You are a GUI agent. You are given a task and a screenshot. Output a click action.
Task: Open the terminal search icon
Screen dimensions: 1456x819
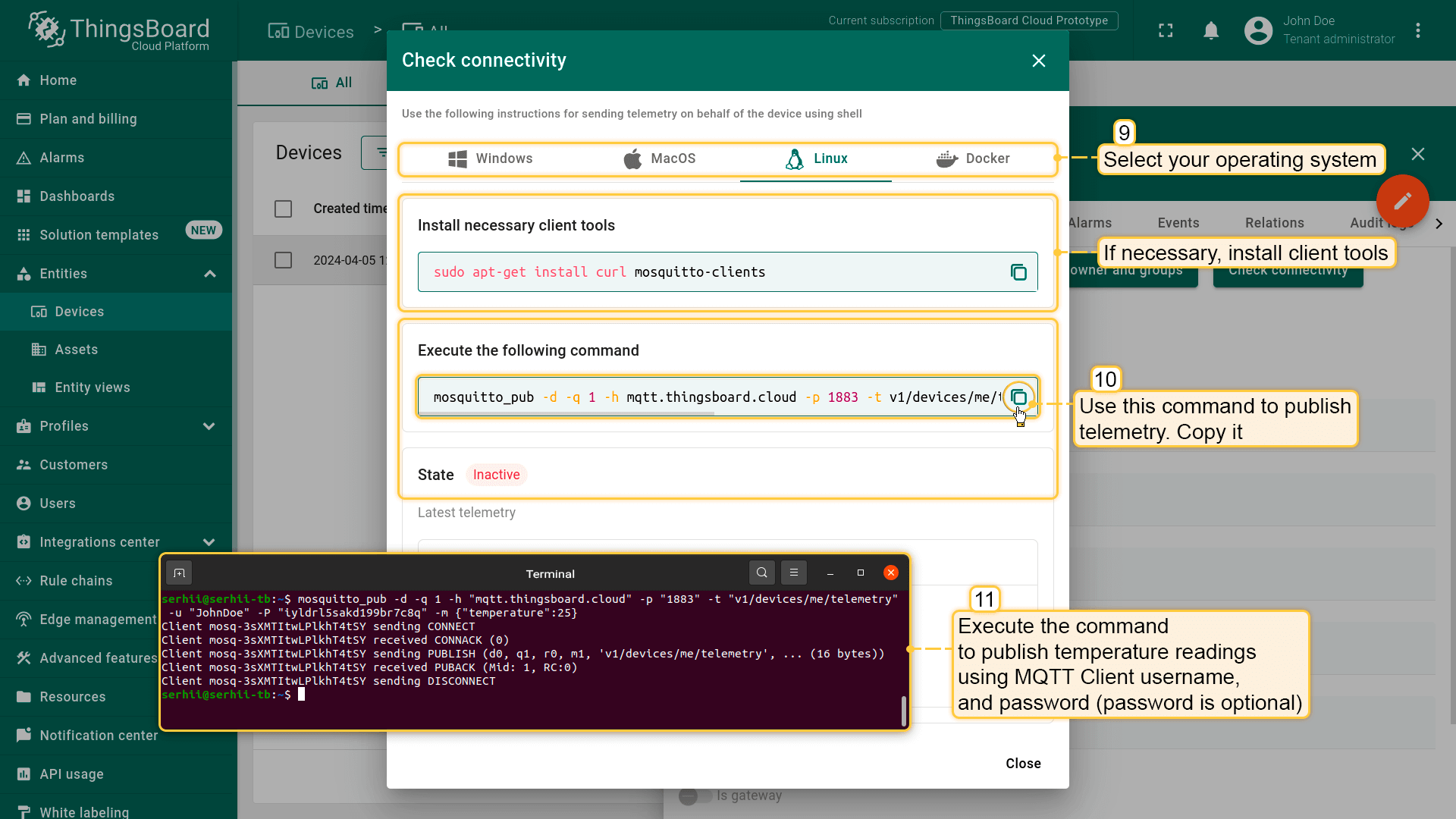click(761, 573)
